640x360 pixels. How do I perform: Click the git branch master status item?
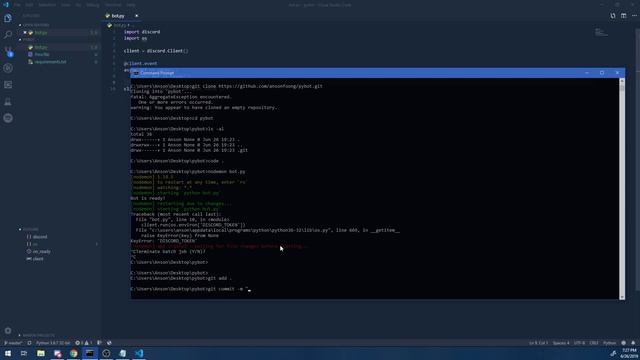click(x=13, y=343)
